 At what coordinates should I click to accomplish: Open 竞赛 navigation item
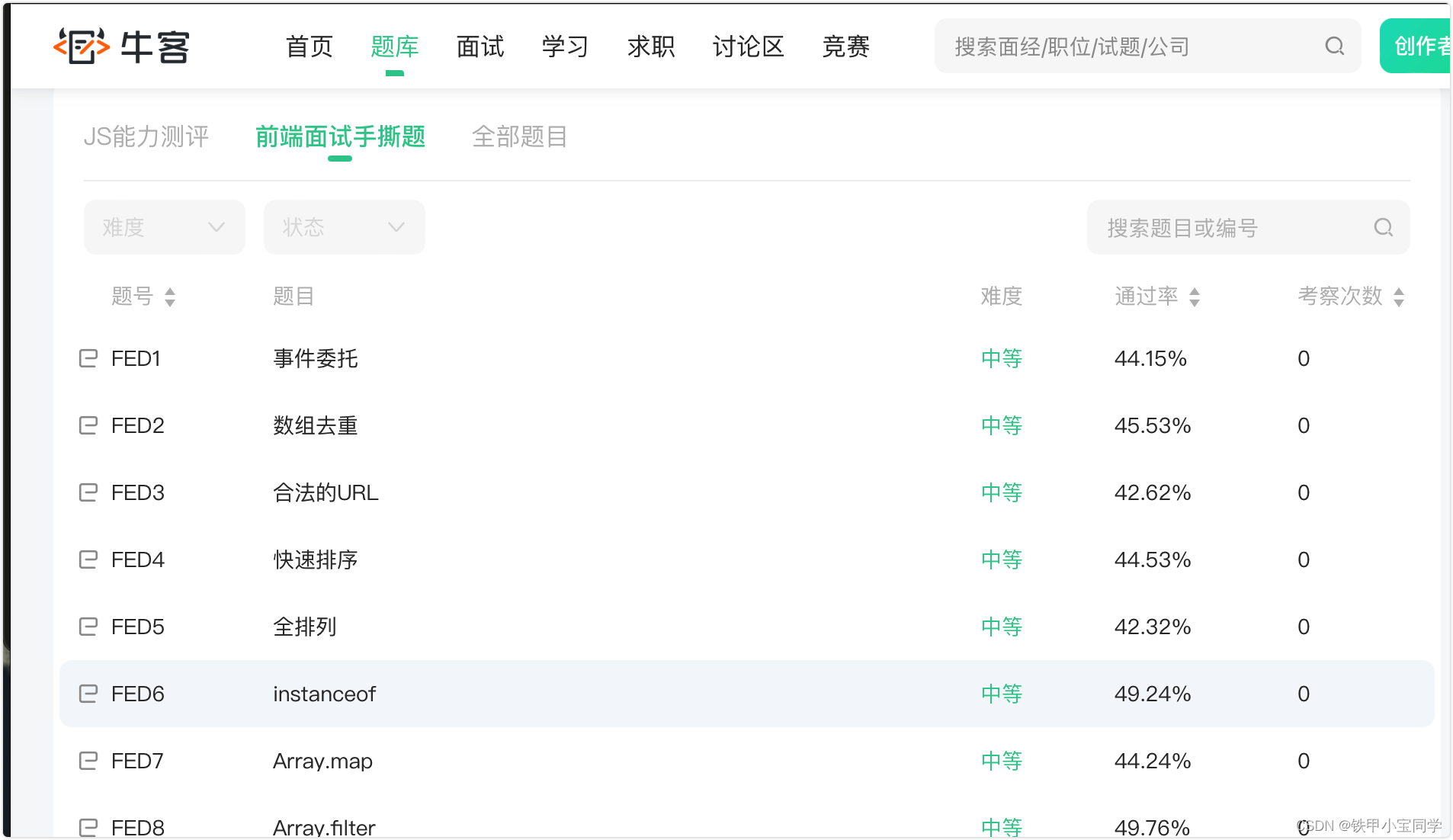click(x=846, y=46)
